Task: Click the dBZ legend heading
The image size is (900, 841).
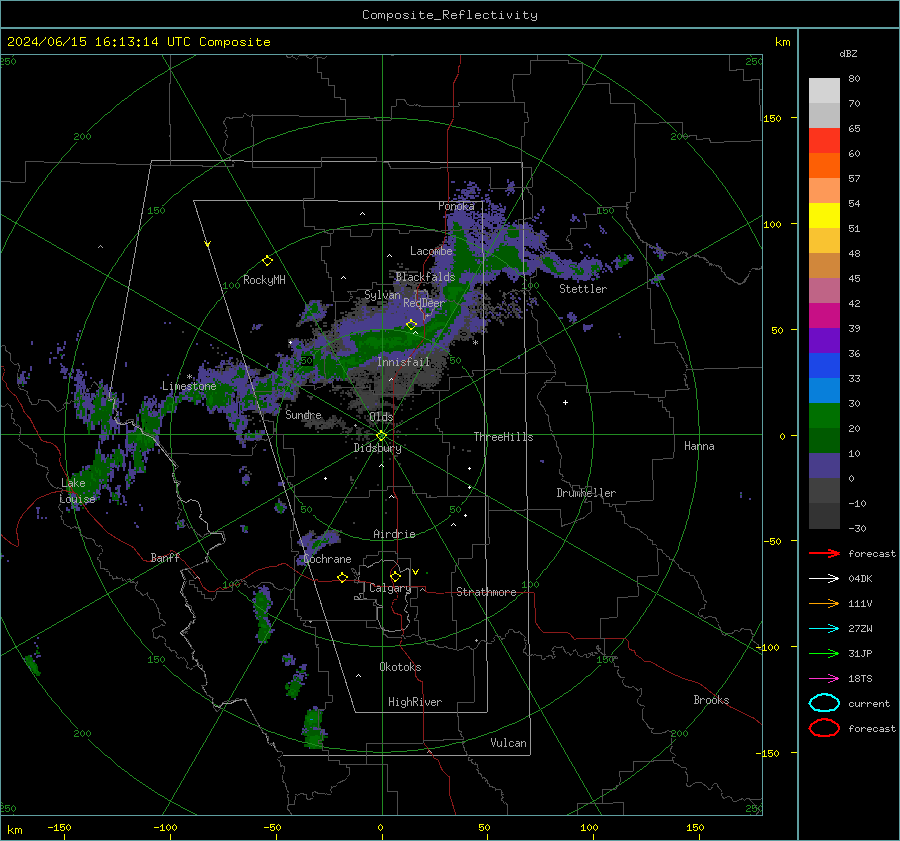Action: click(848, 54)
